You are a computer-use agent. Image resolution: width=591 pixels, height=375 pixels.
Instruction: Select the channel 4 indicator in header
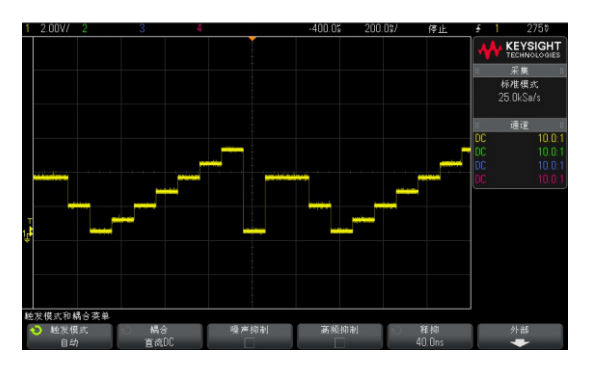pos(199,29)
